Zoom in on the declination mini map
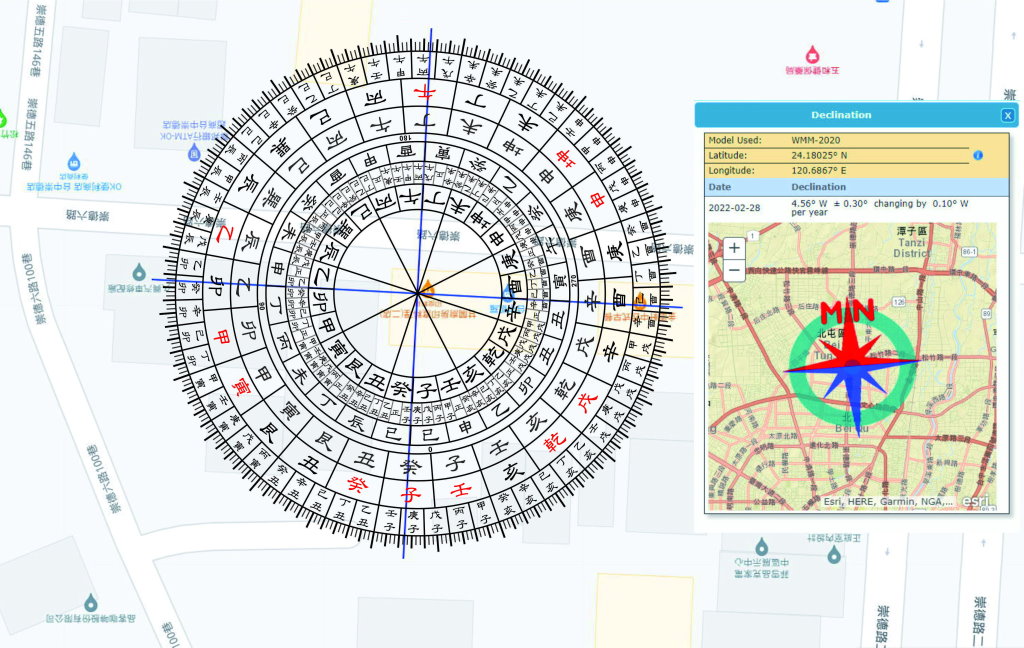Screen dimensions: 1024x648 (734, 247)
